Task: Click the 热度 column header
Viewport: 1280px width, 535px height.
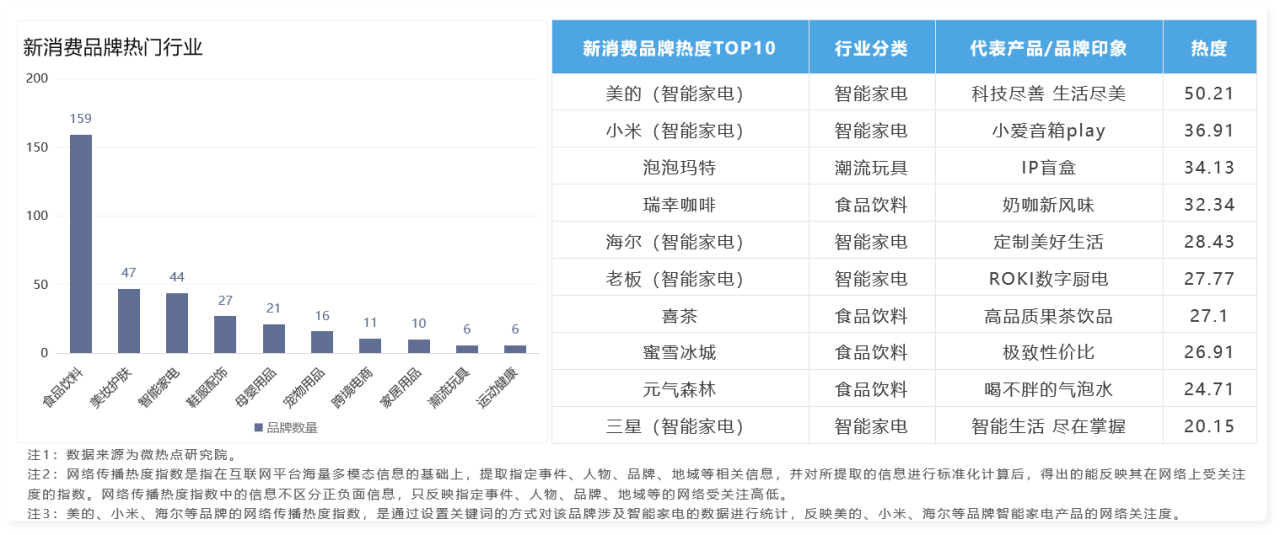Action: pos(1209,48)
